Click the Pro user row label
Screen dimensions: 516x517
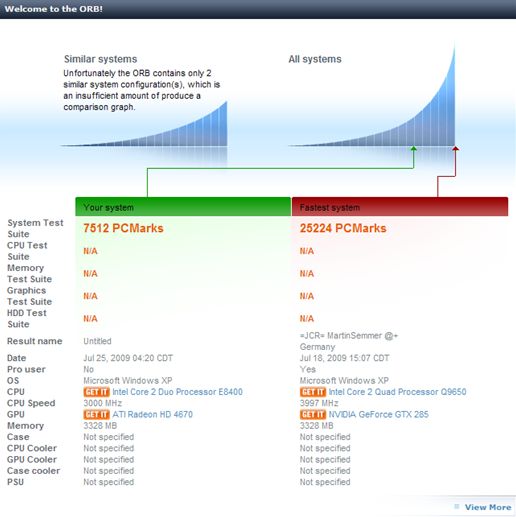(26, 369)
